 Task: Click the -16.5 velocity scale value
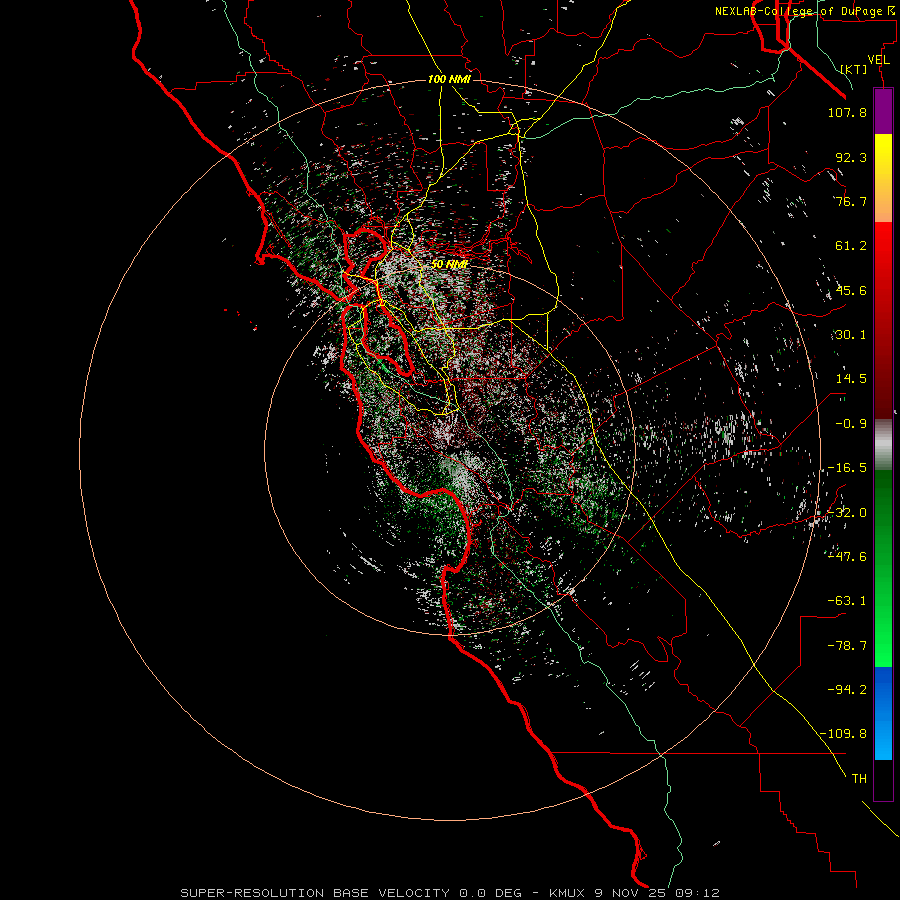(847, 468)
